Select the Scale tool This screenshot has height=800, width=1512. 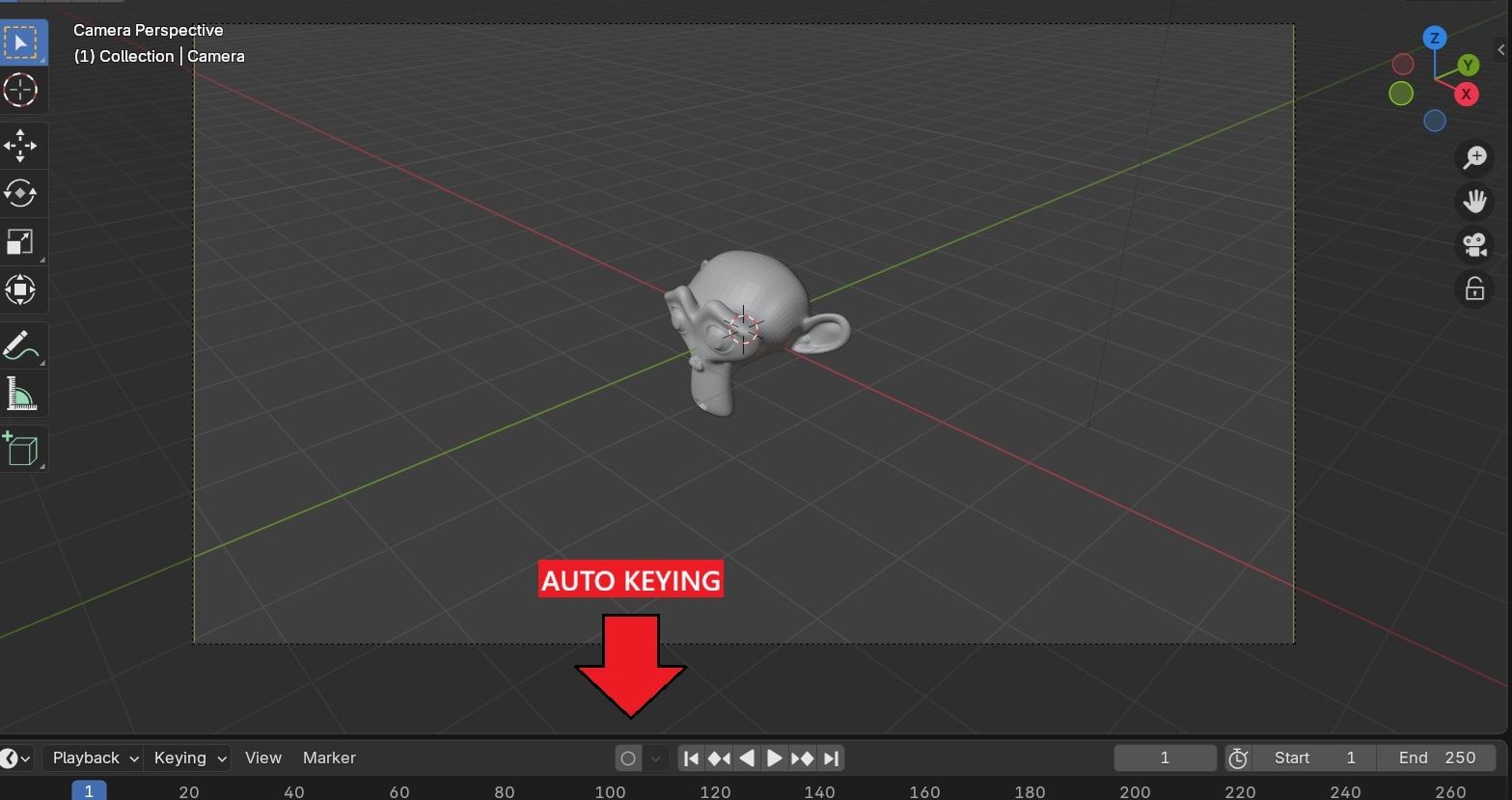21,242
